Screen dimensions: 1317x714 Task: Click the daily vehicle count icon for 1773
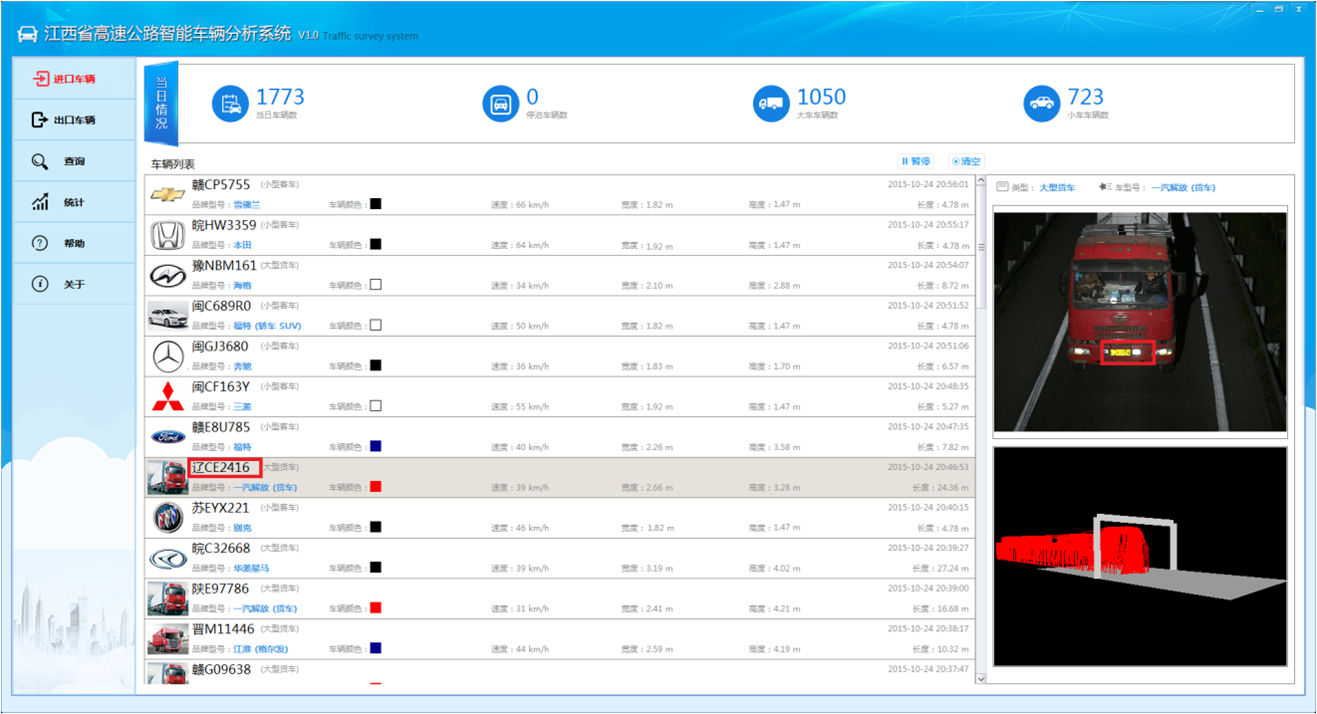(x=231, y=103)
